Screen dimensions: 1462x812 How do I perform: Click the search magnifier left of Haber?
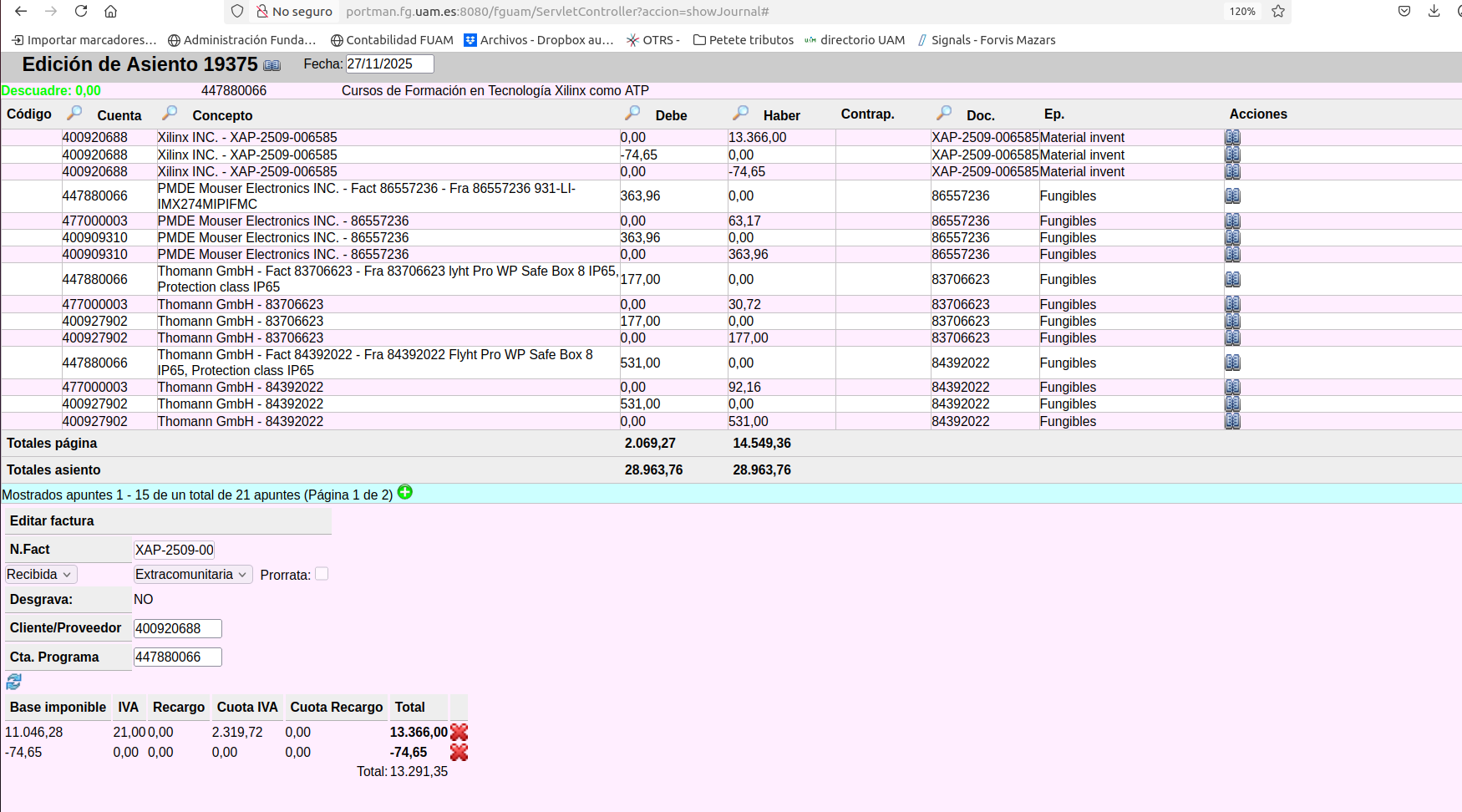(740, 113)
